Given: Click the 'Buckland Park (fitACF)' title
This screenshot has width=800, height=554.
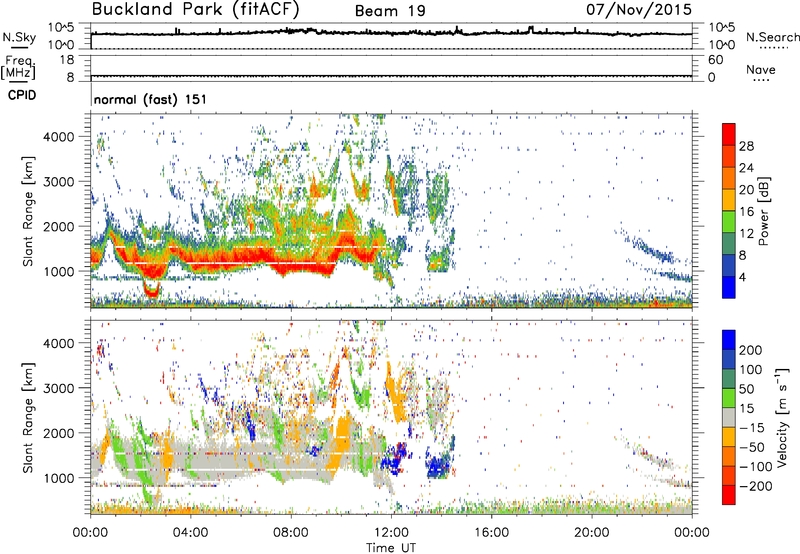Looking at the screenshot, I should click(x=195, y=9).
